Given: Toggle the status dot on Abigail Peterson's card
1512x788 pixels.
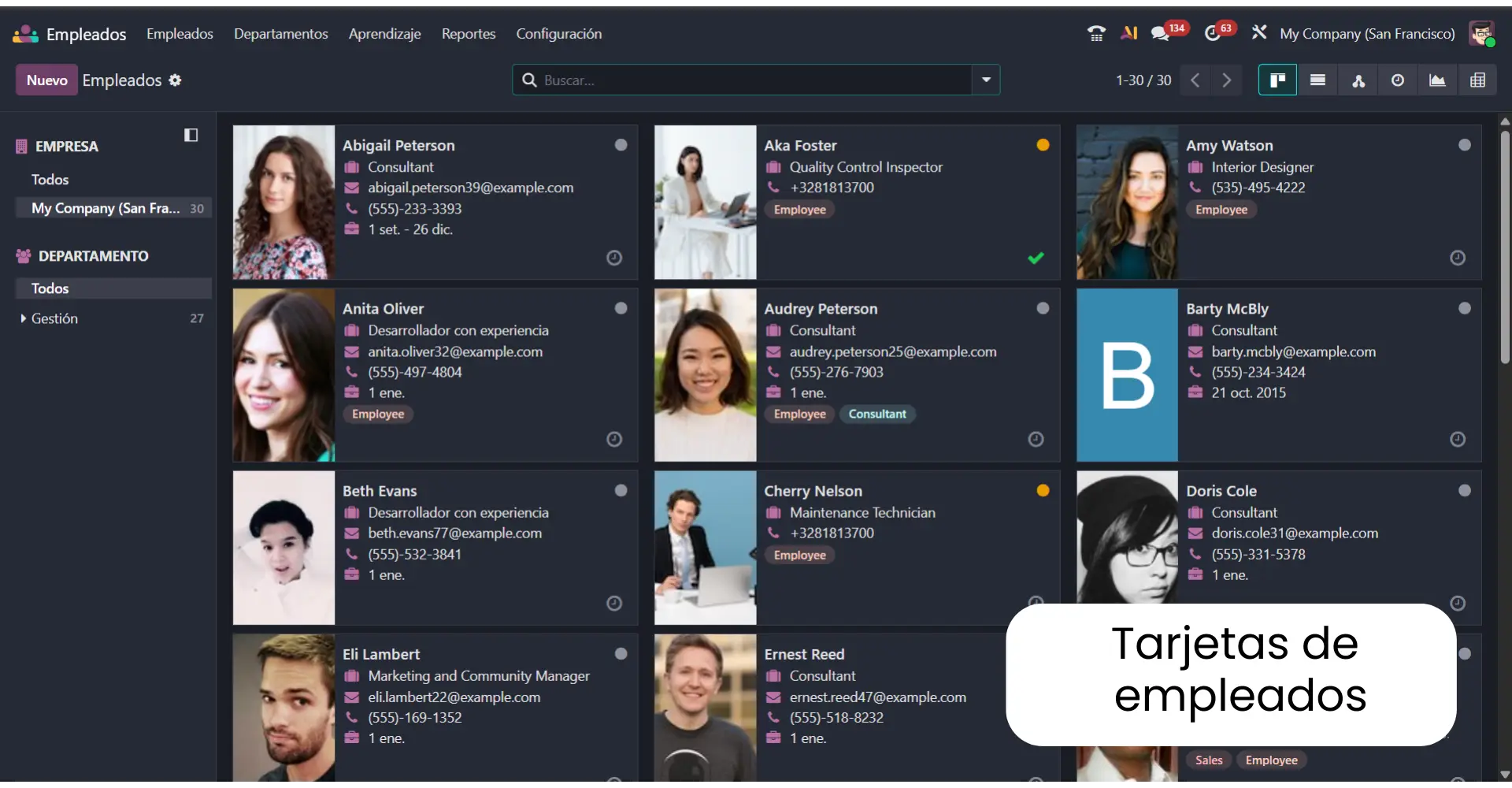Looking at the screenshot, I should [621, 144].
